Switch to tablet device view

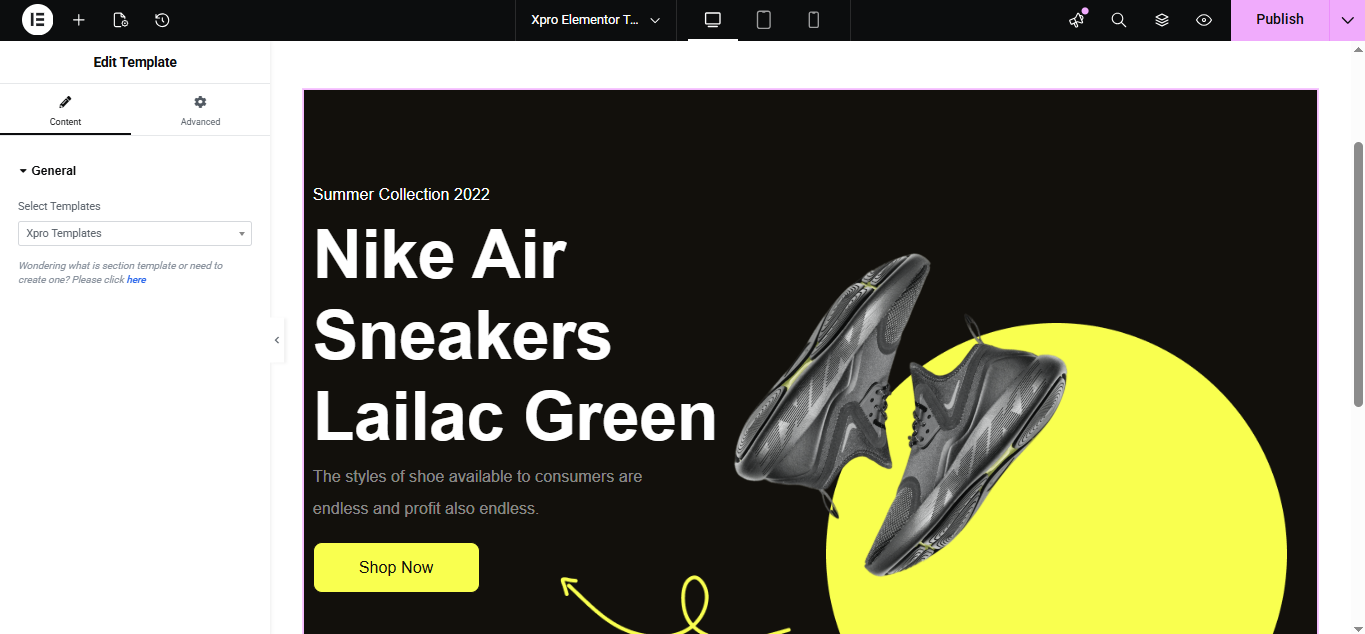pos(764,20)
